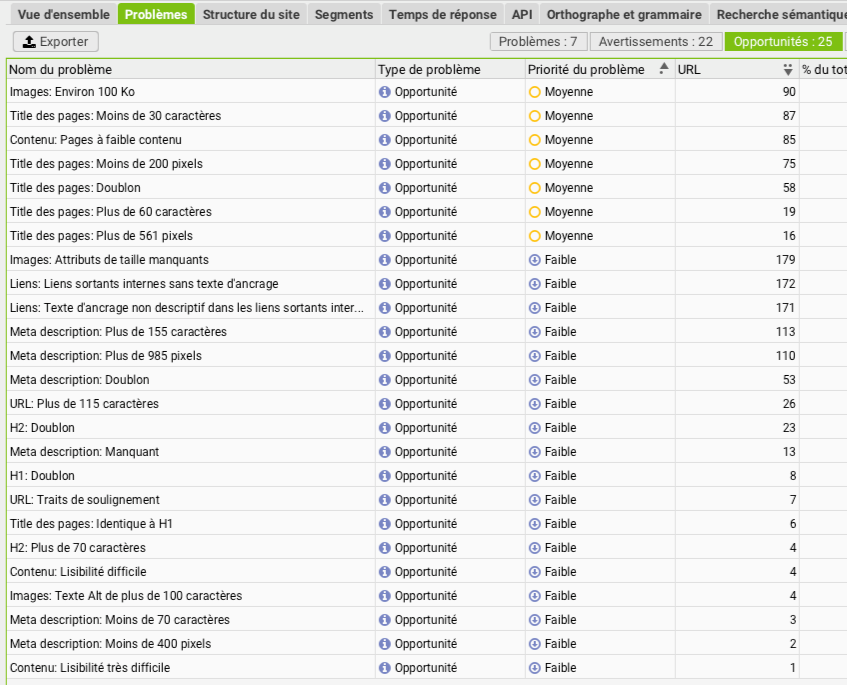Filter by Avertissements : 22 button
847x685 pixels.
[656, 42]
